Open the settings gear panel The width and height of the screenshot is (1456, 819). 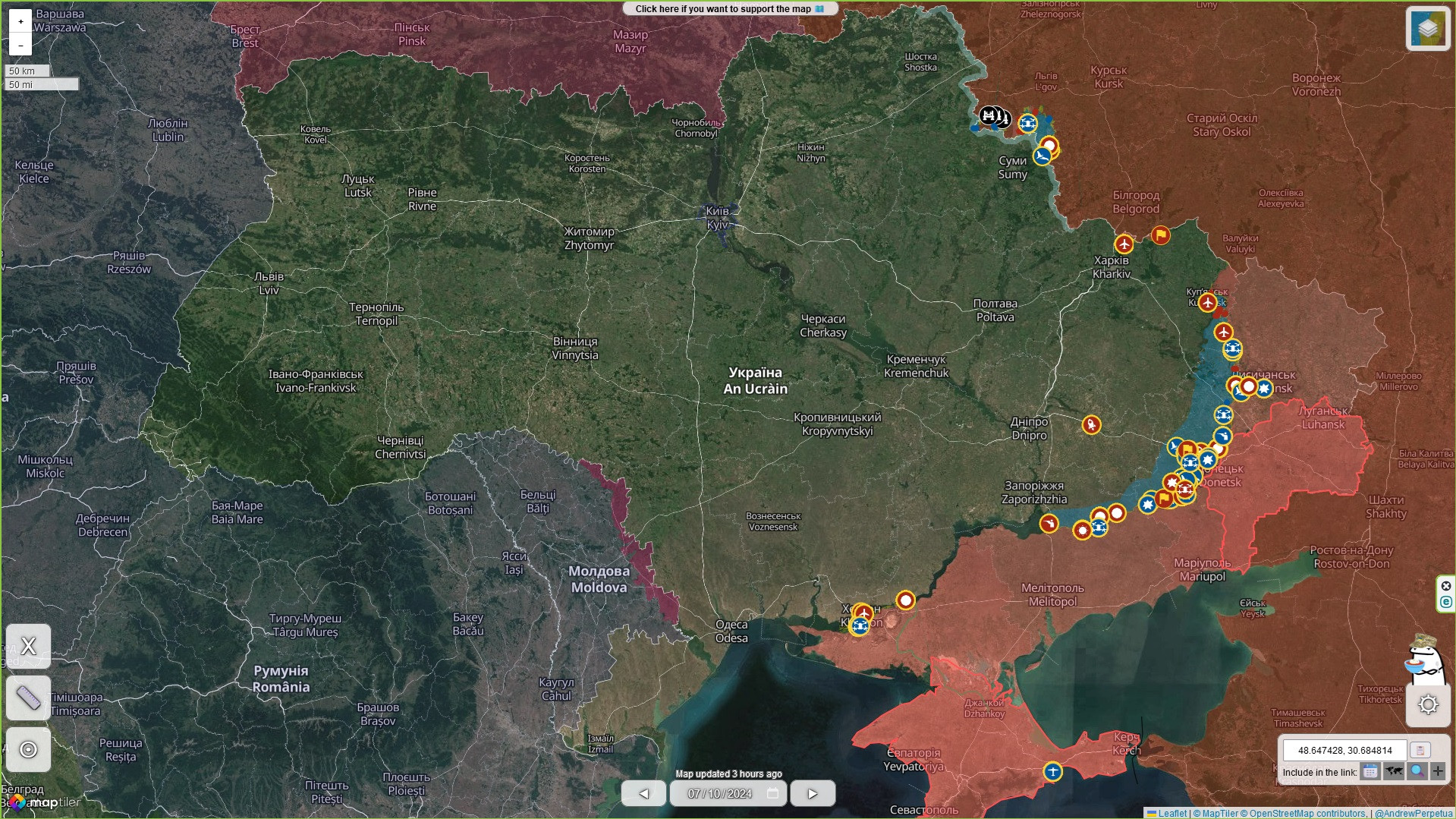tap(1428, 704)
